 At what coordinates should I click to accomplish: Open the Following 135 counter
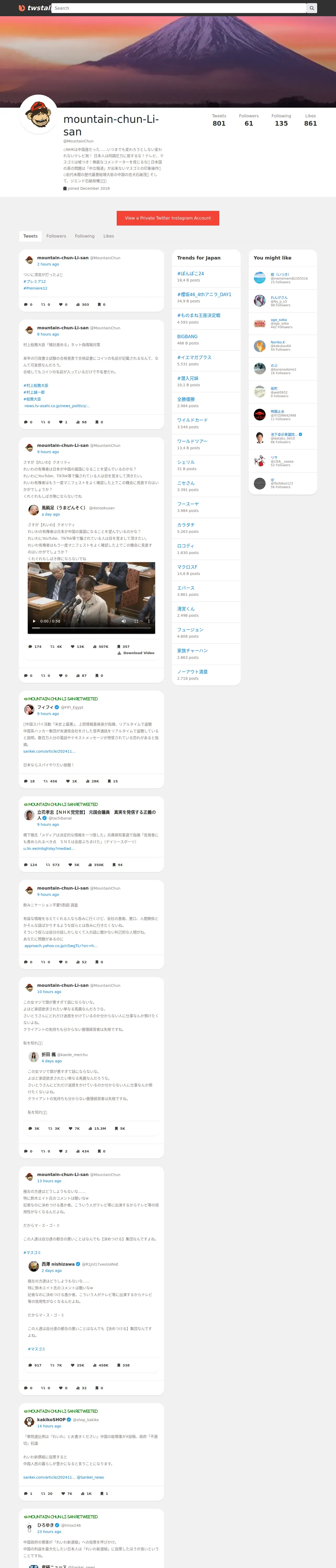pyautogui.click(x=281, y=120)
